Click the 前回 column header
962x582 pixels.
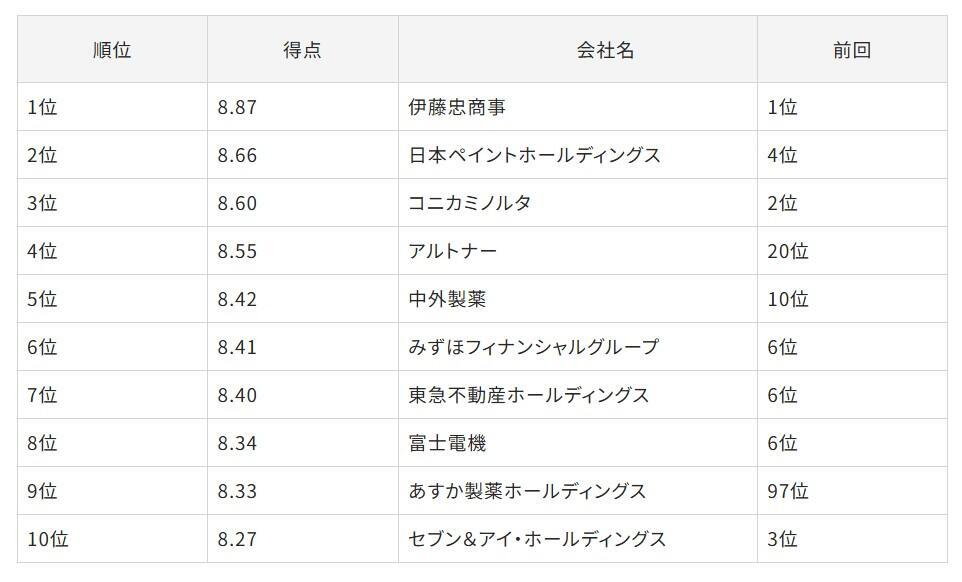click(x=851, y=50)
